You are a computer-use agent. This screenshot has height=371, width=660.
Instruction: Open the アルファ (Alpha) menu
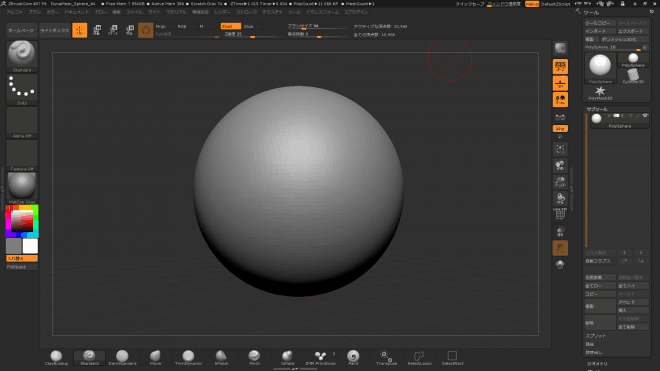pyautogui.click(x=15, y=12)
